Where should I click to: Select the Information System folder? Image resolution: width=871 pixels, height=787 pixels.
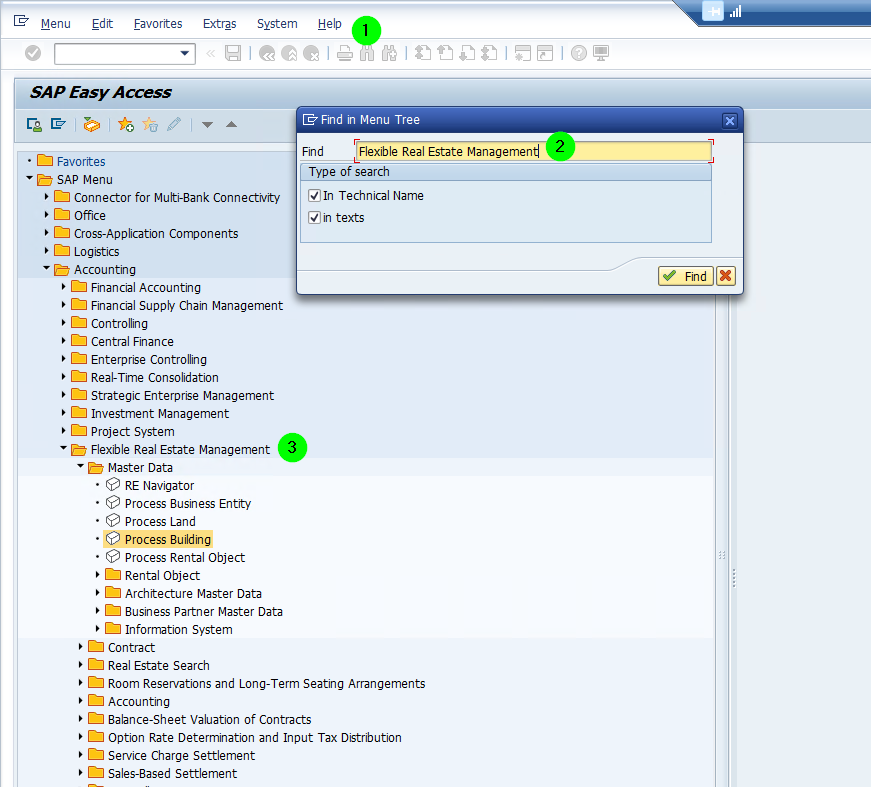tap(178, 630)
